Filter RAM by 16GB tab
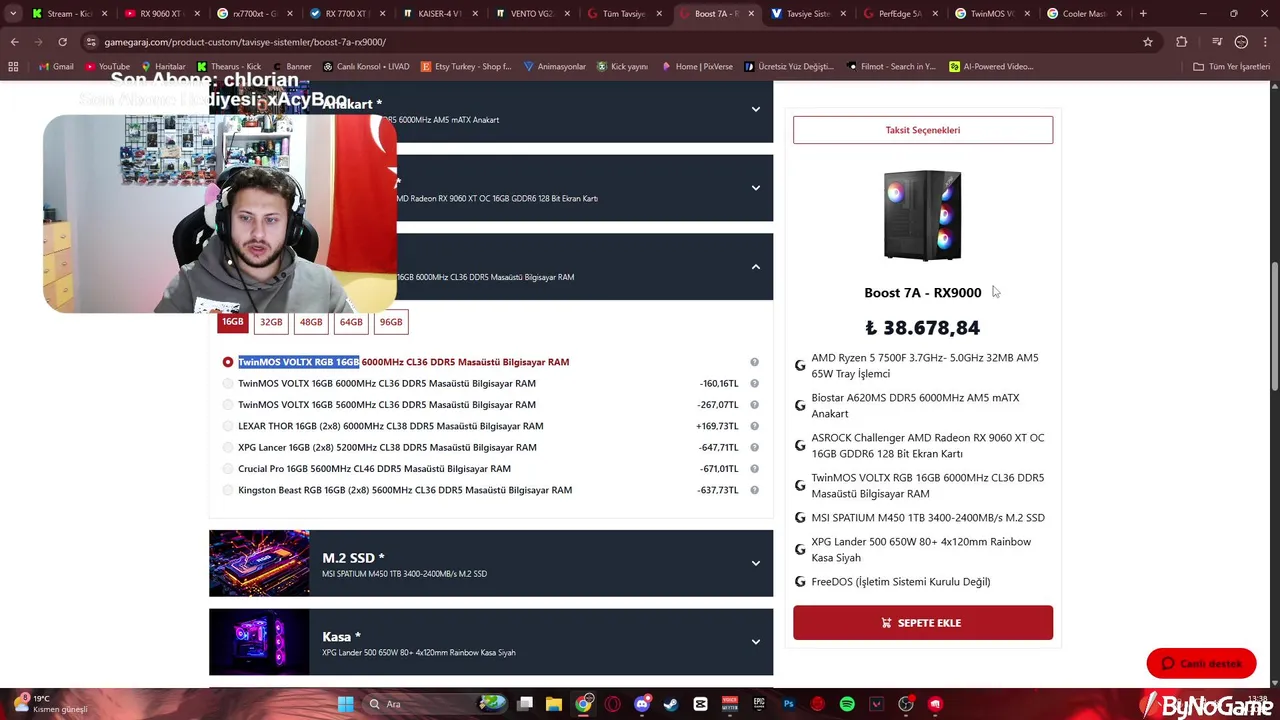The image size is (1280, 720). click(x=232, y=322)
